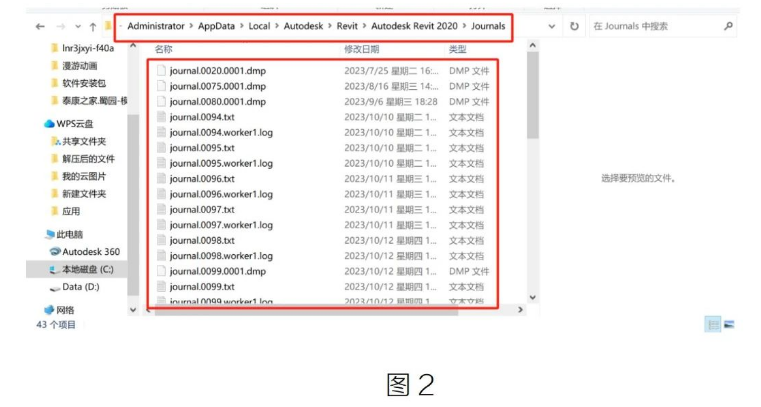Click the search magnifier icon
Viewport: 761px width, 407px height.
click(728, 26)
